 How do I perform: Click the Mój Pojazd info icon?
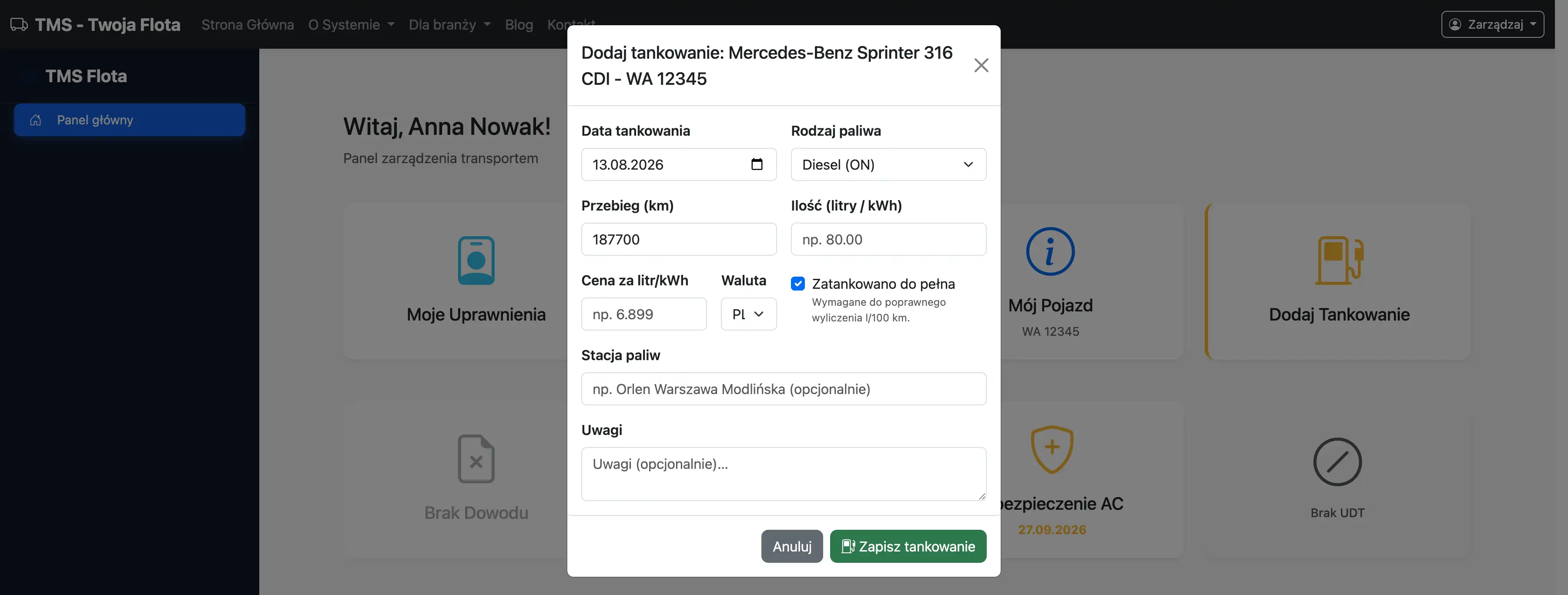1050,251
